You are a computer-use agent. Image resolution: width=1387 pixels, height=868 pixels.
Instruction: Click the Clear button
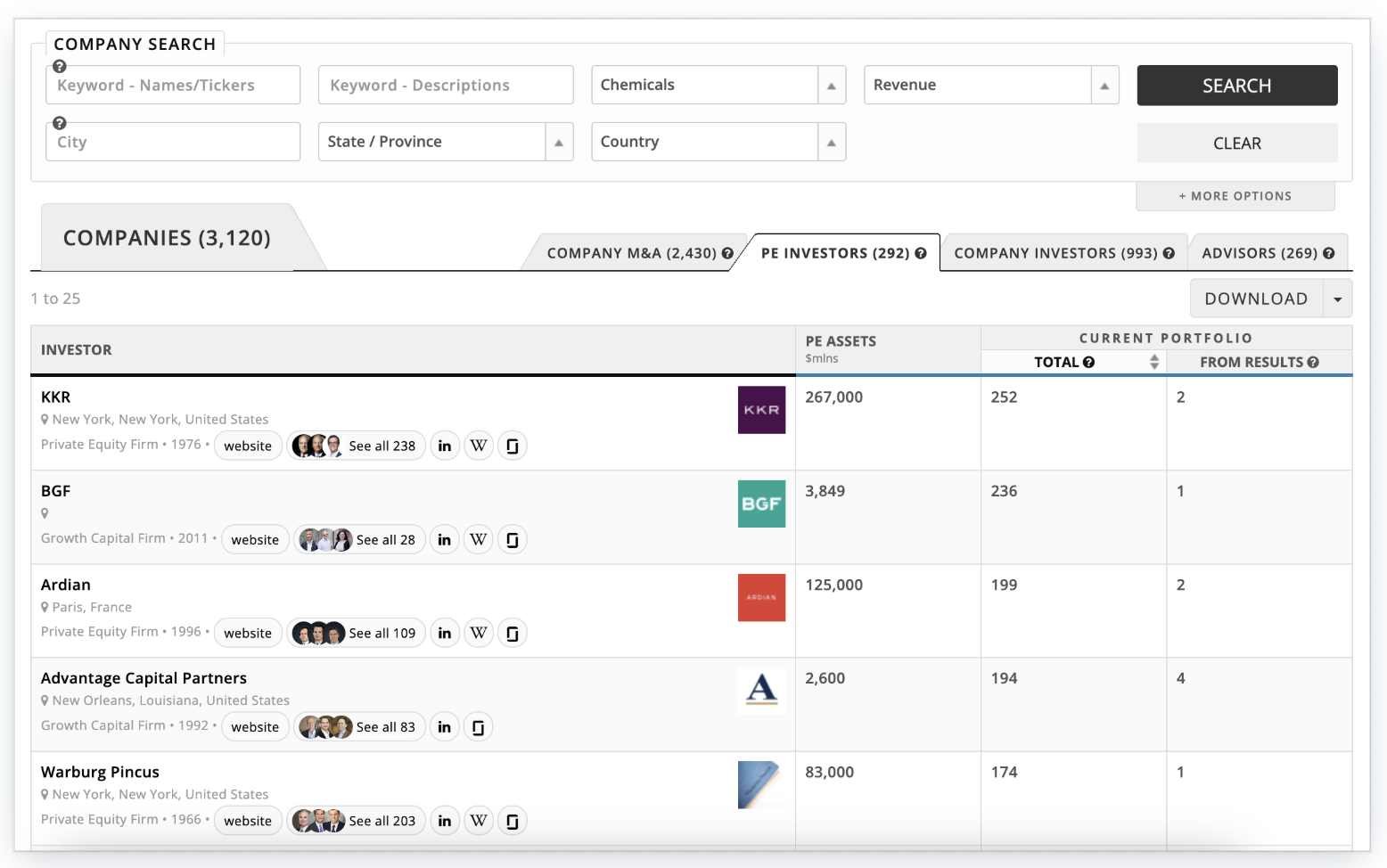[x=1236, y=143]
